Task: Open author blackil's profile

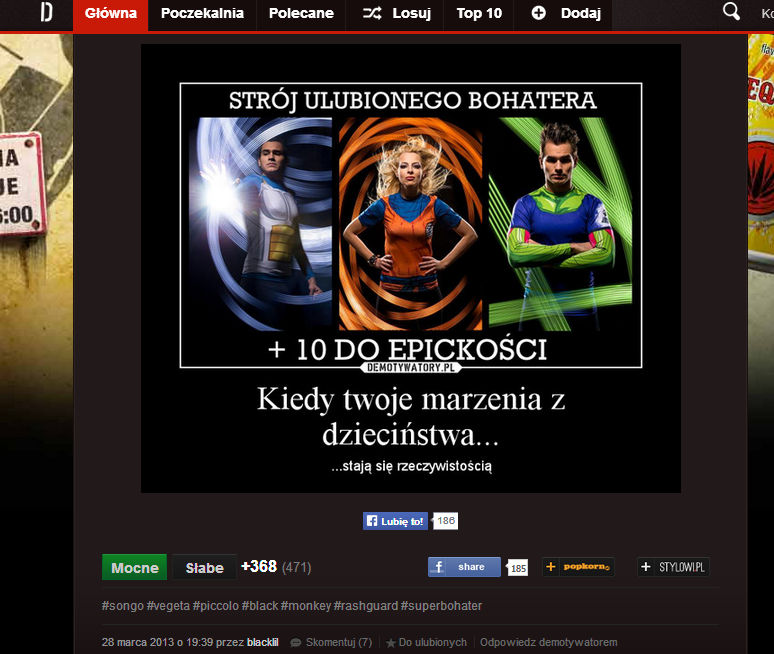Action: point(263,642)
